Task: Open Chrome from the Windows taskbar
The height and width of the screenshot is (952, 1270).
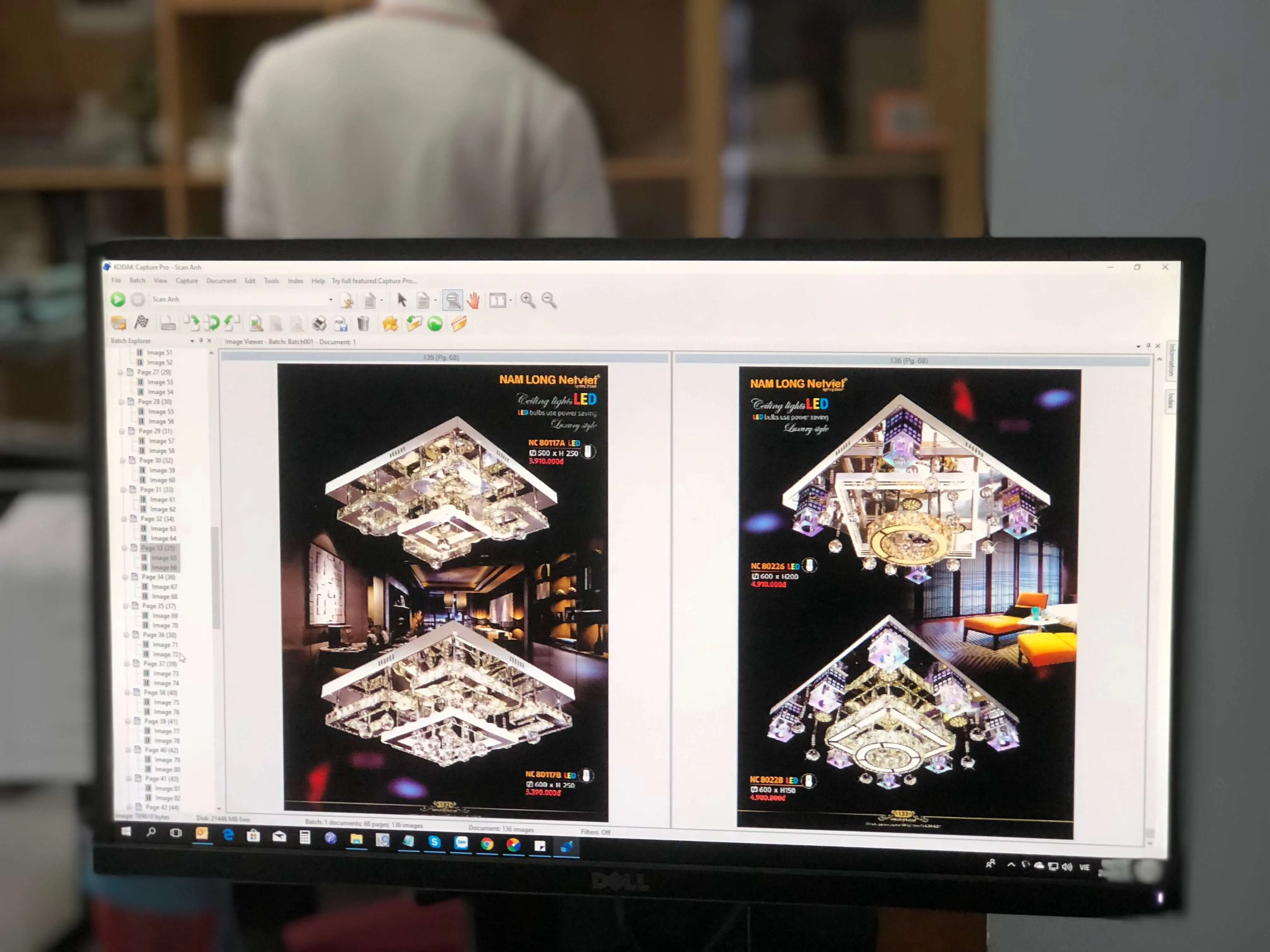Action: click(487, 843)
